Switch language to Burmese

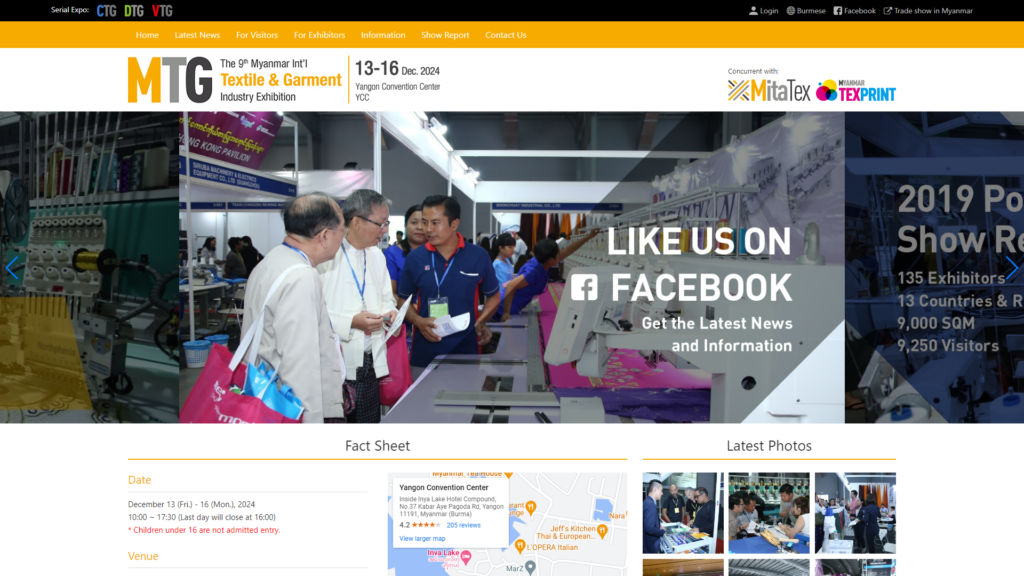811,10
